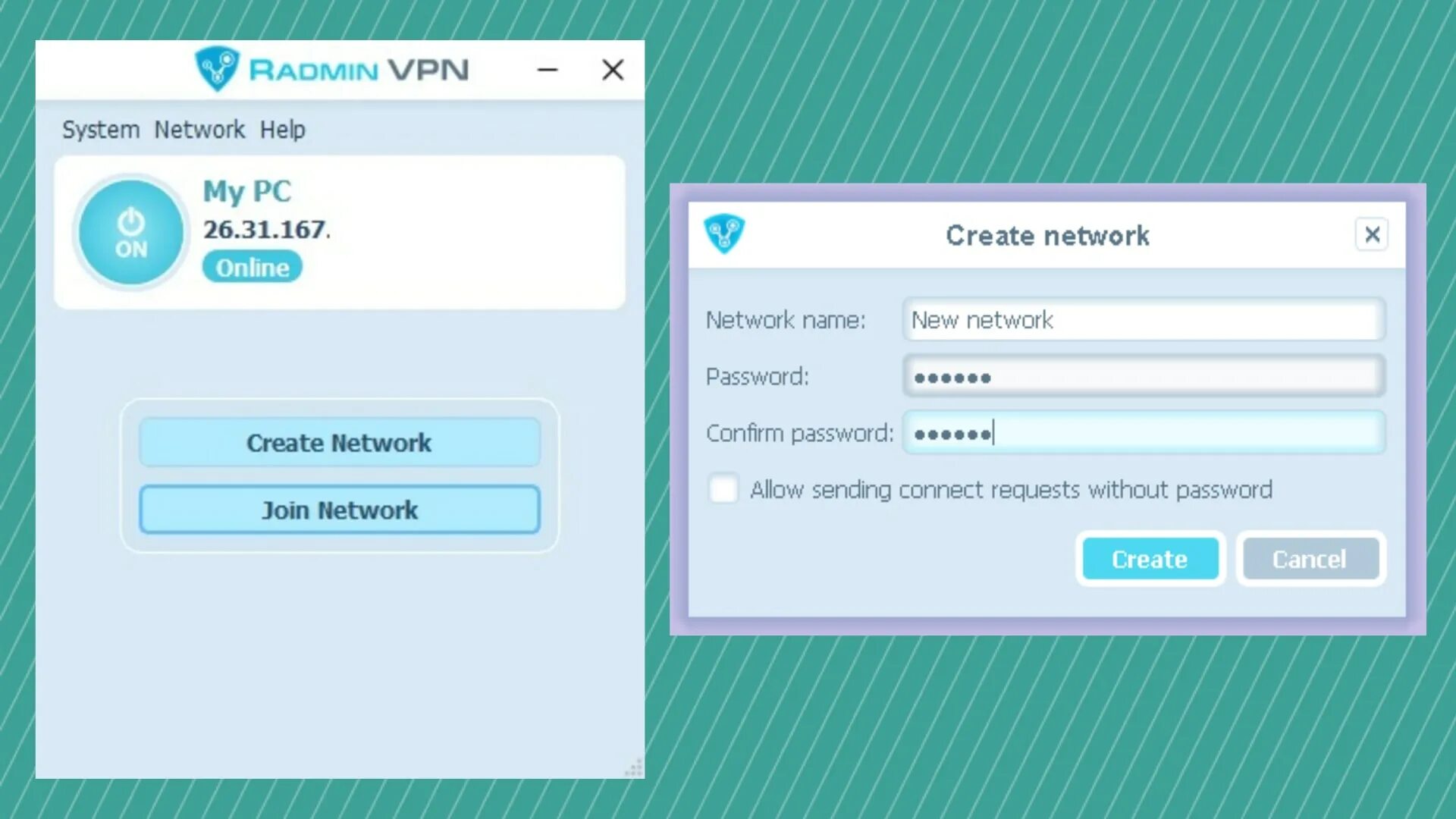Click the Password input field

click(x=1141, y=376)
